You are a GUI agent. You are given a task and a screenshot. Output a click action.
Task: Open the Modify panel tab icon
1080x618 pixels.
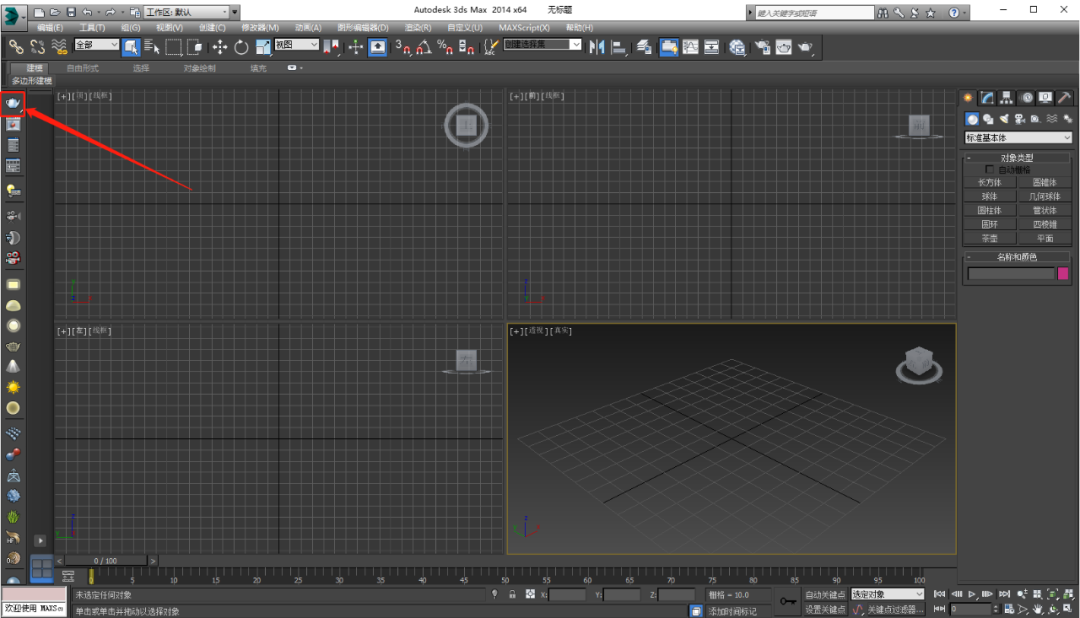click(988, 98)
